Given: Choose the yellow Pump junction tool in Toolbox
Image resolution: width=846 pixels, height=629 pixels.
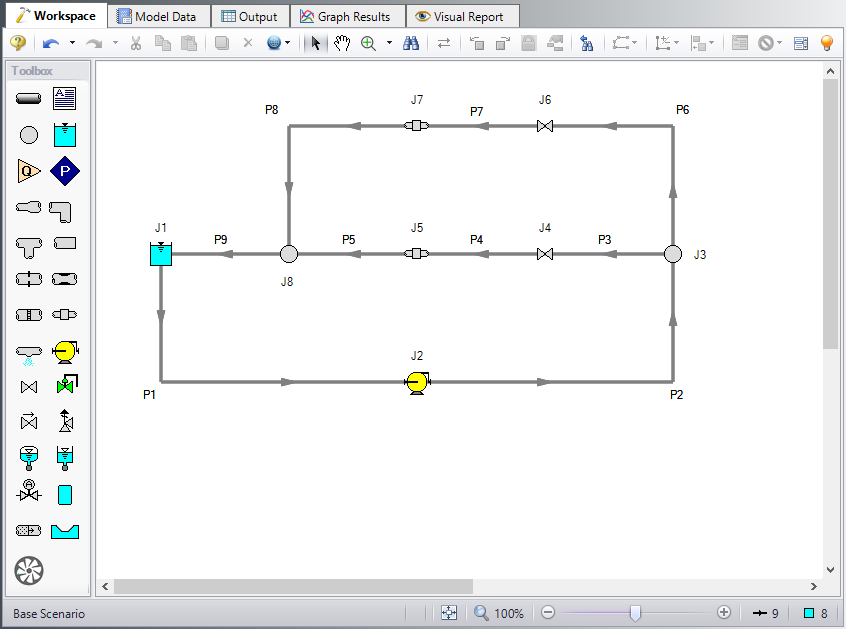Looking at the screenshot, I should pyautogui.click(x=65, y=351).
